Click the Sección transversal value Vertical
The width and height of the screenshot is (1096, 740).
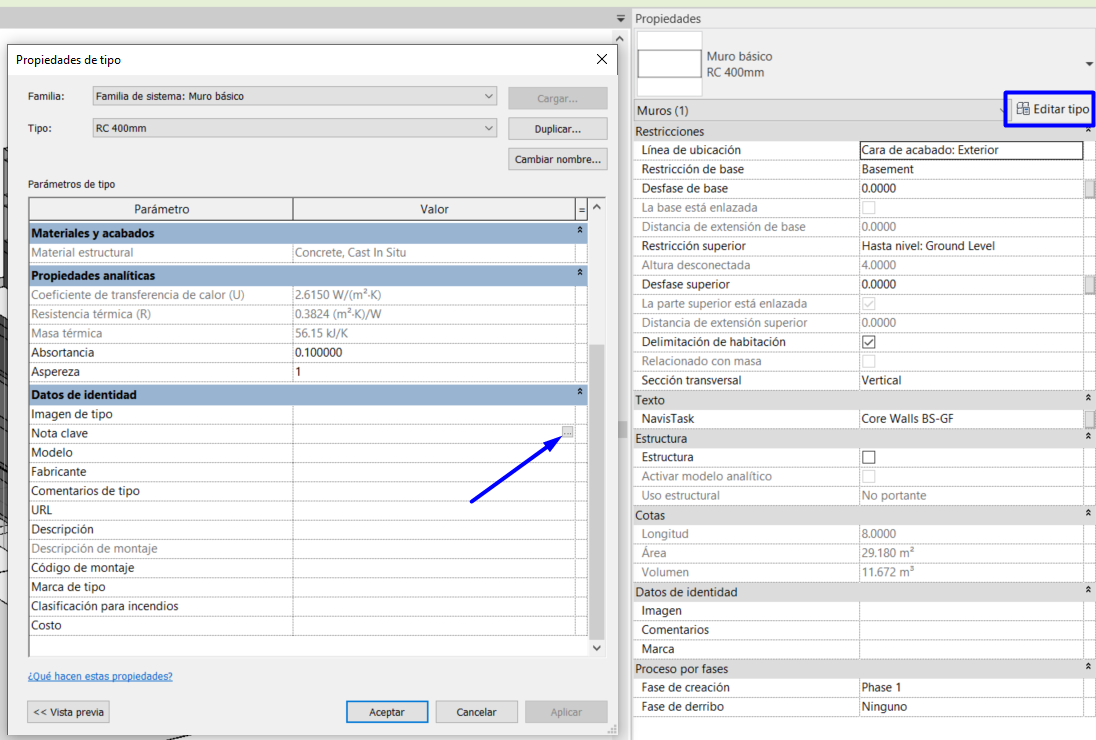click(x=971, y=380)
